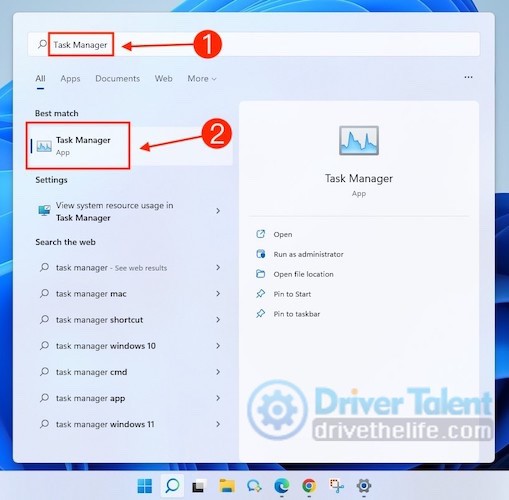Click search icon beside 'task manager mac'
Viewport: 509px width, 500px height.
(44, 293)
